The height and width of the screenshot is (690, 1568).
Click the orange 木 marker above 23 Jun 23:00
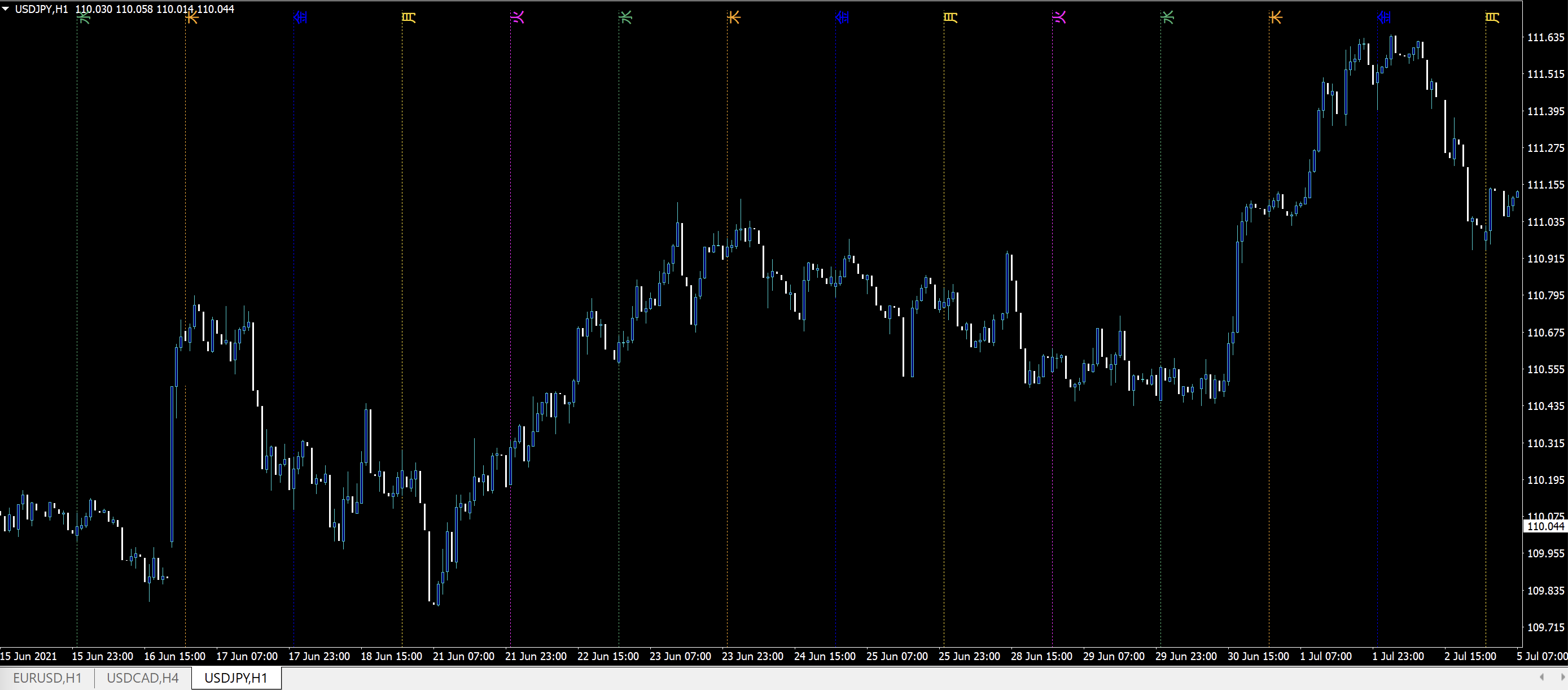coord(733,17)
